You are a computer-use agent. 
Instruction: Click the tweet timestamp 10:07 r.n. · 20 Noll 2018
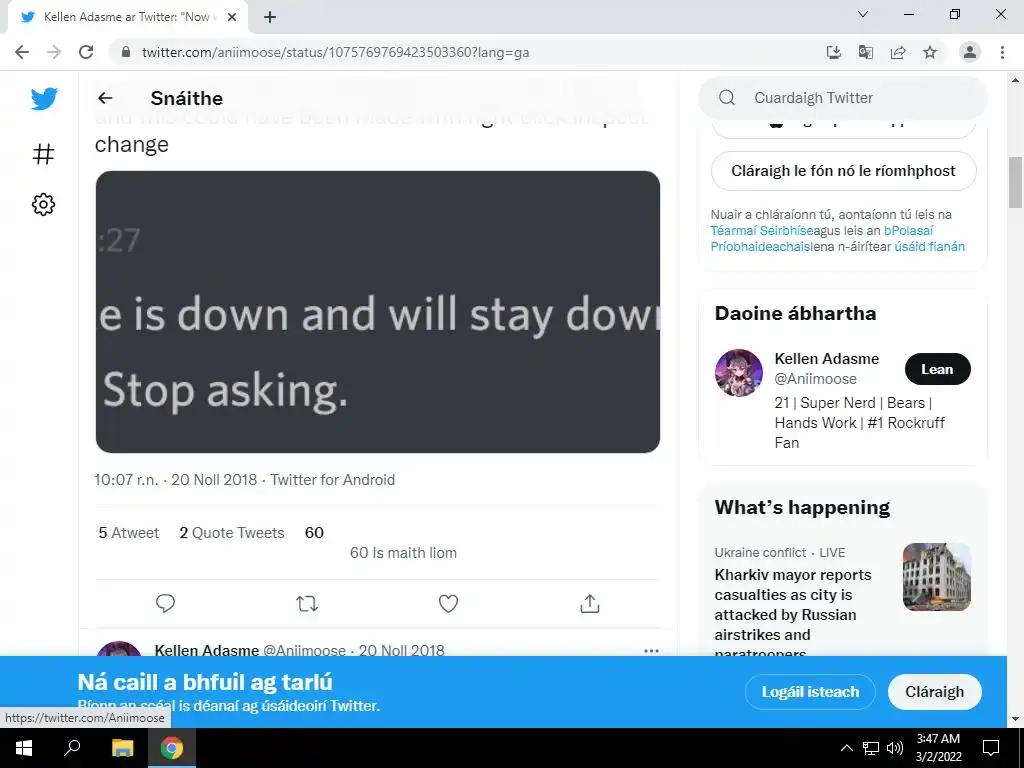coord(176,480)
